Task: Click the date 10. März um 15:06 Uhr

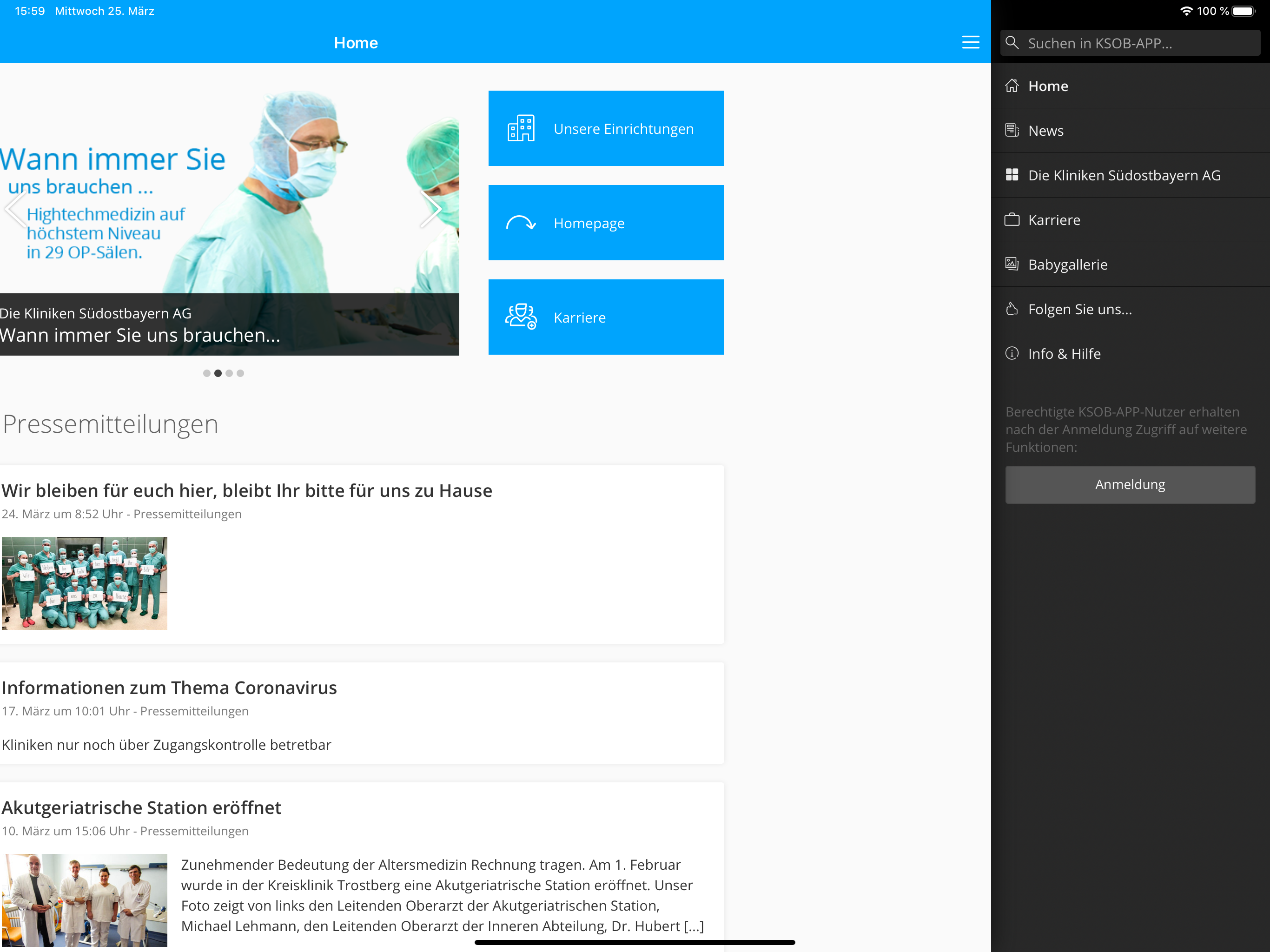Action: point(66,831)
